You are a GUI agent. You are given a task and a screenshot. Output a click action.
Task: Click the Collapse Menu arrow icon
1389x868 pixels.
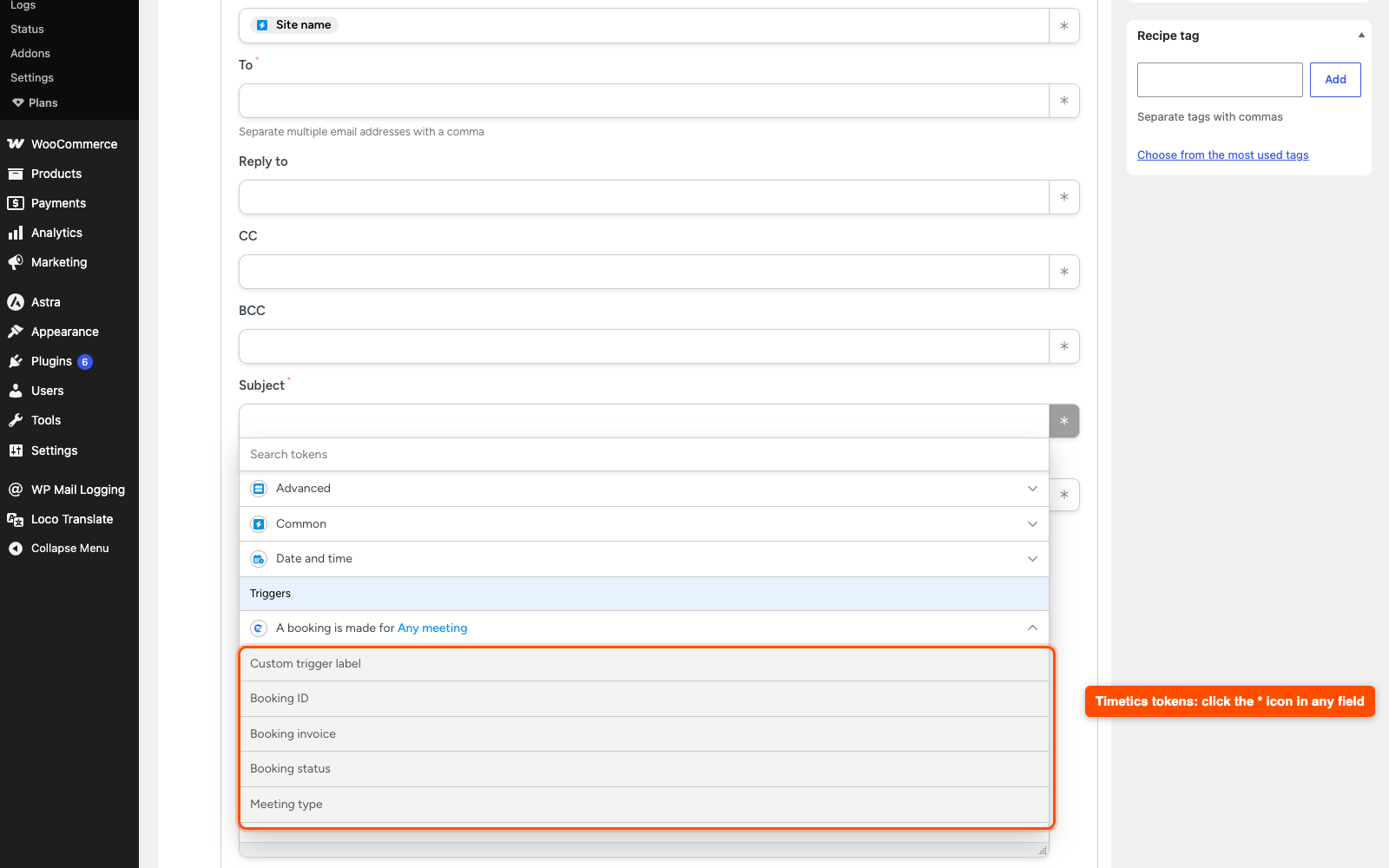coord(16,549)
